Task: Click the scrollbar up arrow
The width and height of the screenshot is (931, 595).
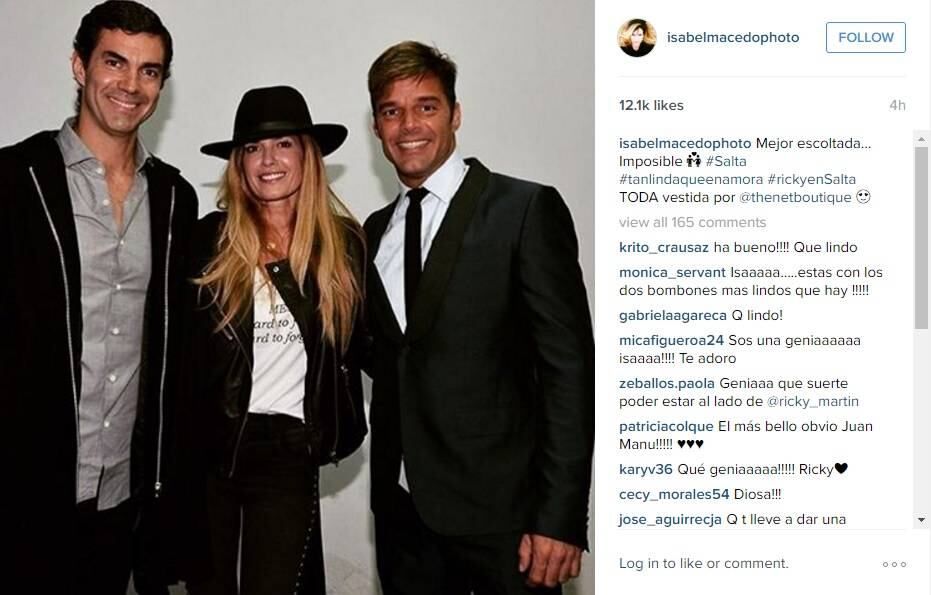Action: (x=922, y=139)
